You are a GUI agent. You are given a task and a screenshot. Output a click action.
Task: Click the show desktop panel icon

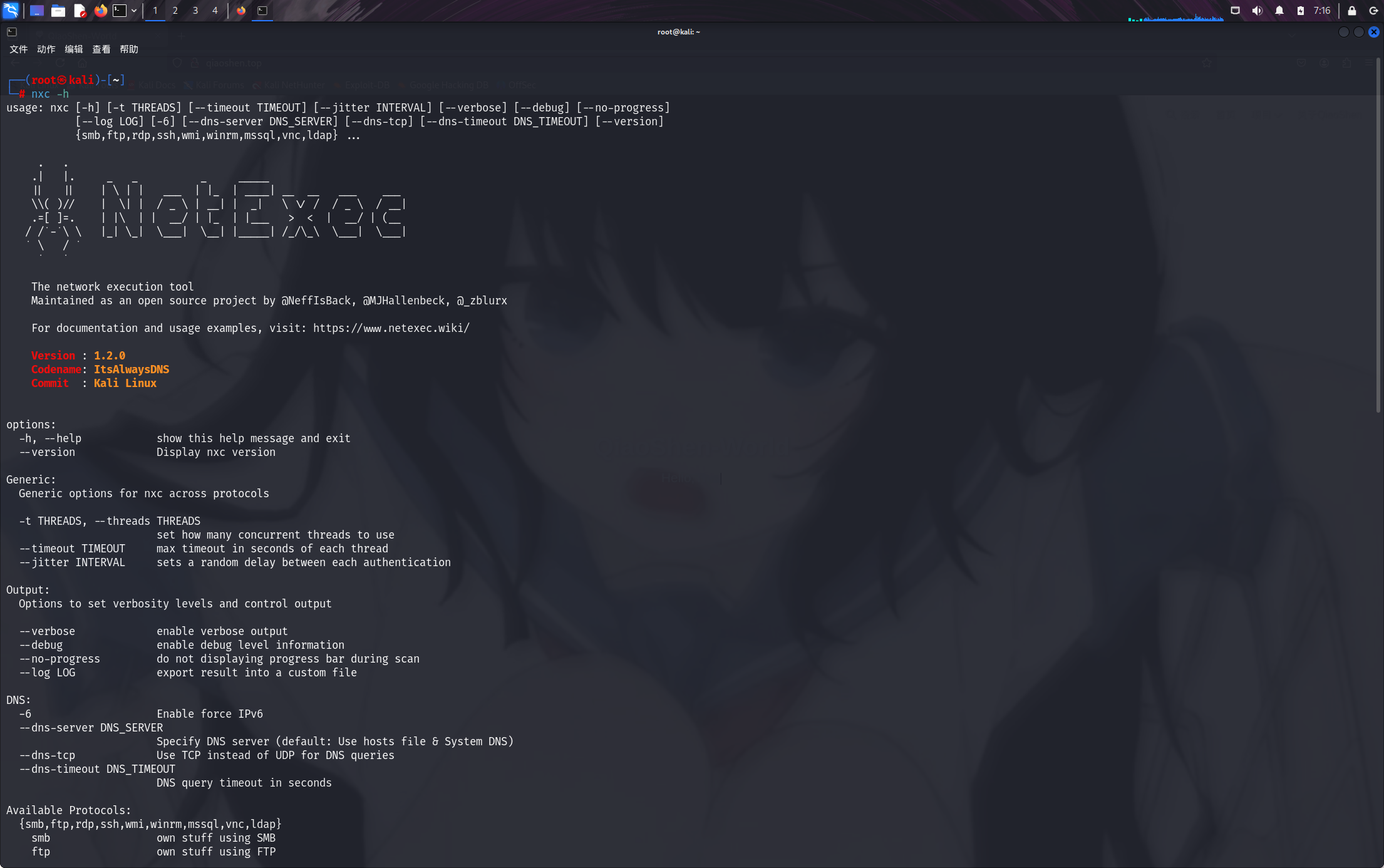(x=37, y=11)
